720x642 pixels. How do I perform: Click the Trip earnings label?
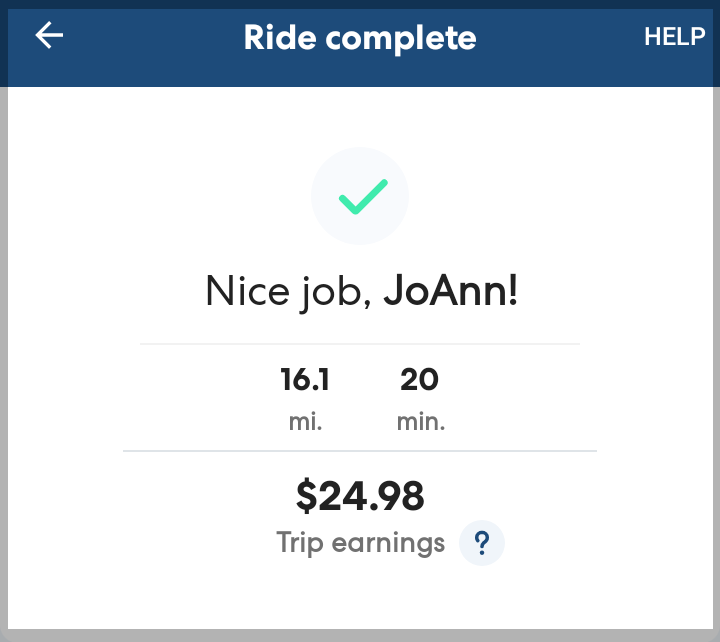tap(360, 543)
